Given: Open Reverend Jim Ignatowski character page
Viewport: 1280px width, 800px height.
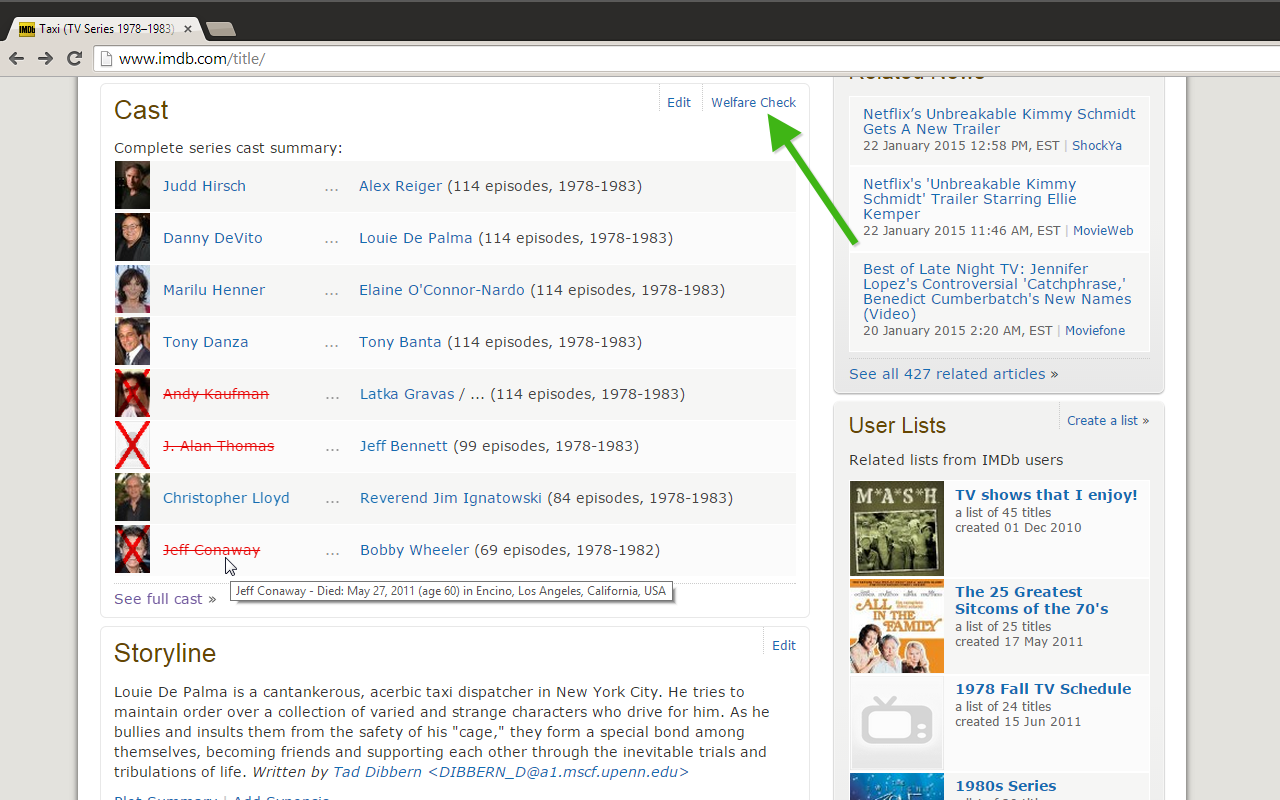Looking at the screenshot, I should [x=451, y=498].
